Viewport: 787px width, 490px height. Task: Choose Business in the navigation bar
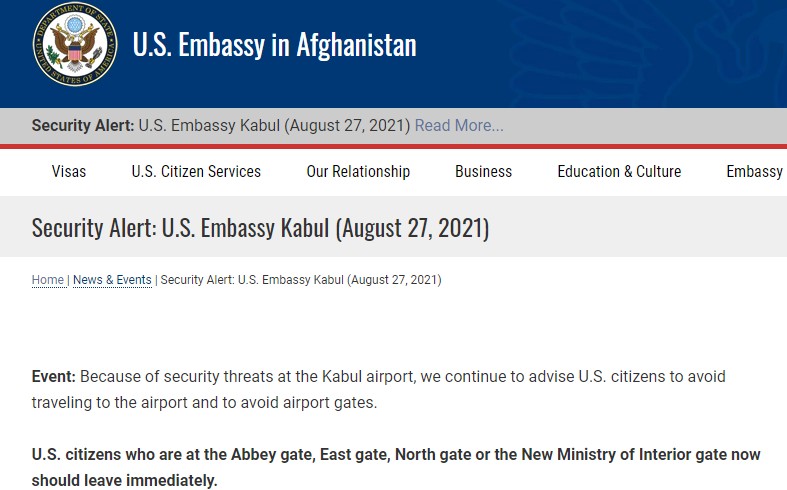pyautogui.click(x=483, y=171)
